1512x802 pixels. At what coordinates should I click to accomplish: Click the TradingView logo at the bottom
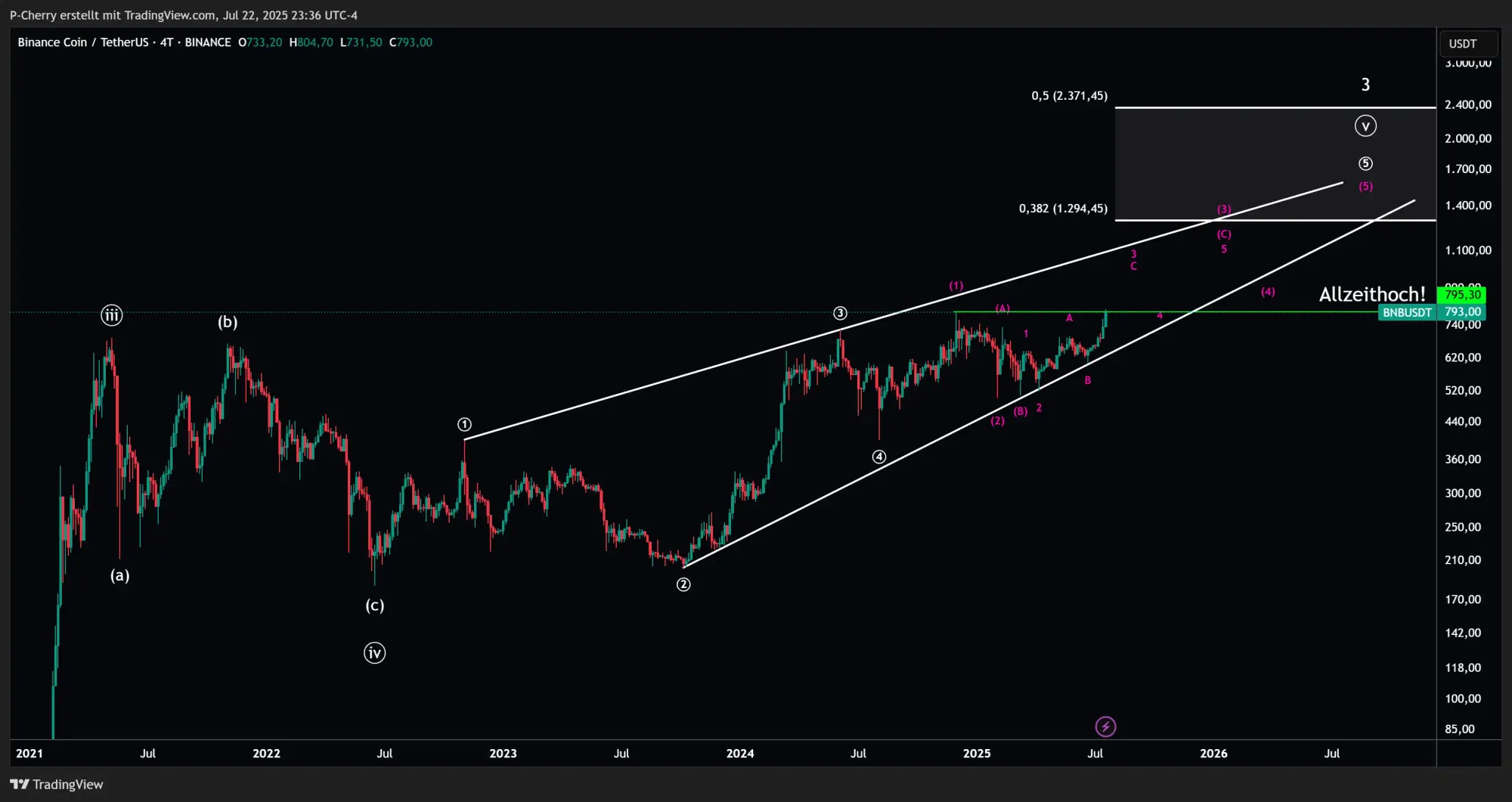pyautogui.click(x=57, y=785)
